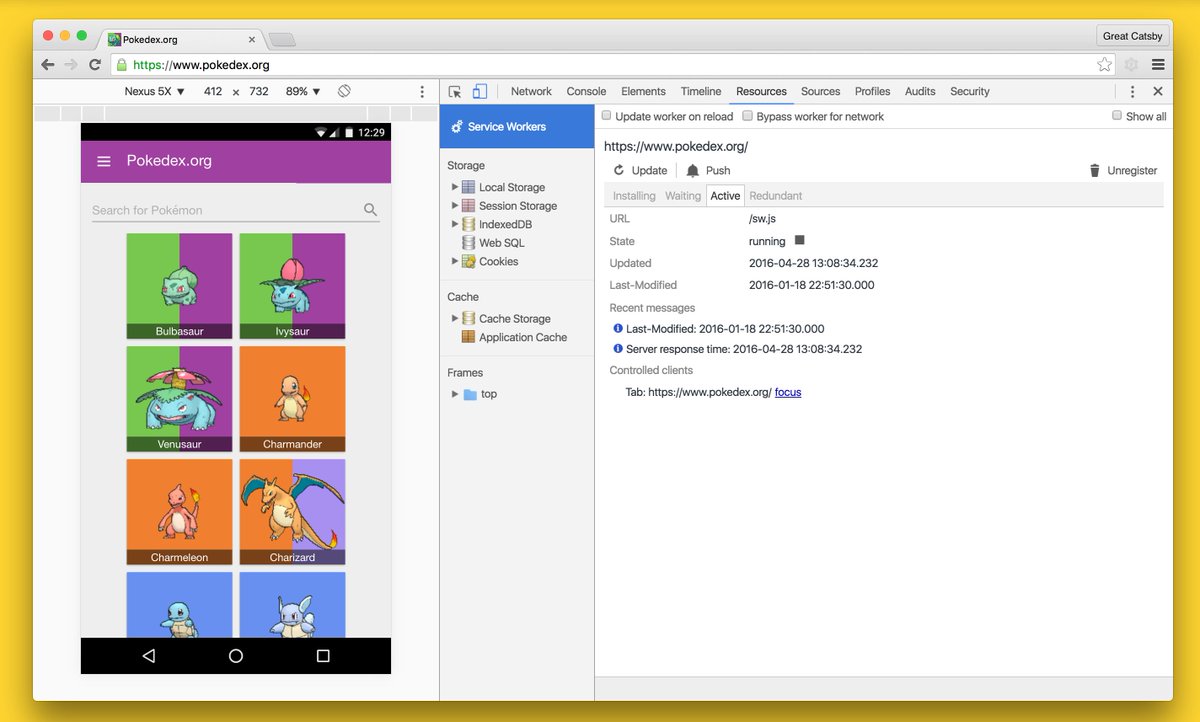Image resolution: width=1200 pixels, height=722 pixels.
Task: Click the device height 732 field
Action: point(259,91)
